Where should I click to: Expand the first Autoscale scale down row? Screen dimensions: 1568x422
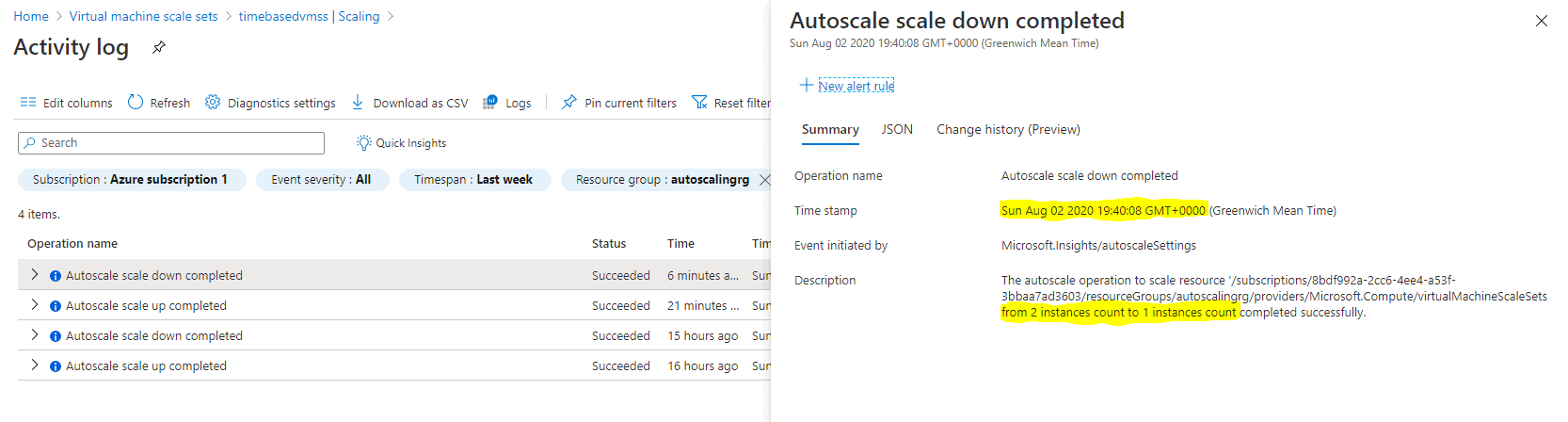coord(35,274)
